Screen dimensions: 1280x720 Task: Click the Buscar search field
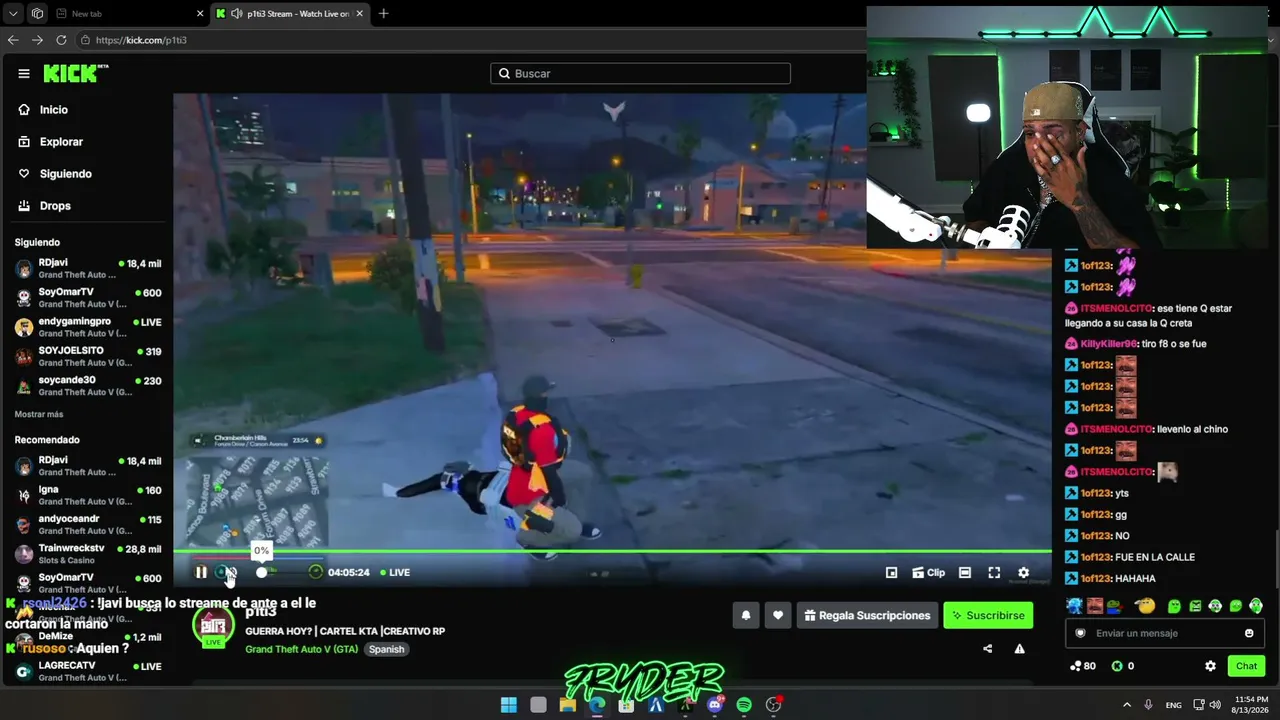[640, 73]
